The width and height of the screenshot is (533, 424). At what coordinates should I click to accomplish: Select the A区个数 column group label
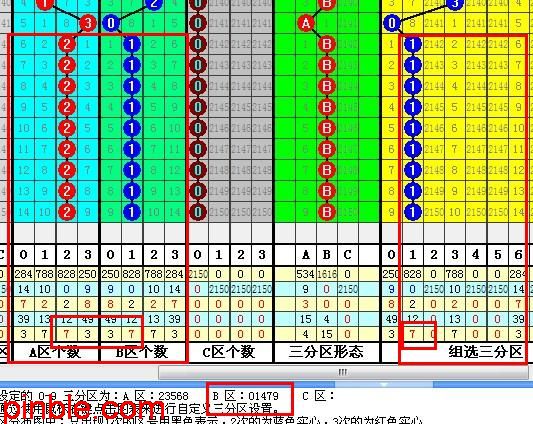tap(55, 352)
